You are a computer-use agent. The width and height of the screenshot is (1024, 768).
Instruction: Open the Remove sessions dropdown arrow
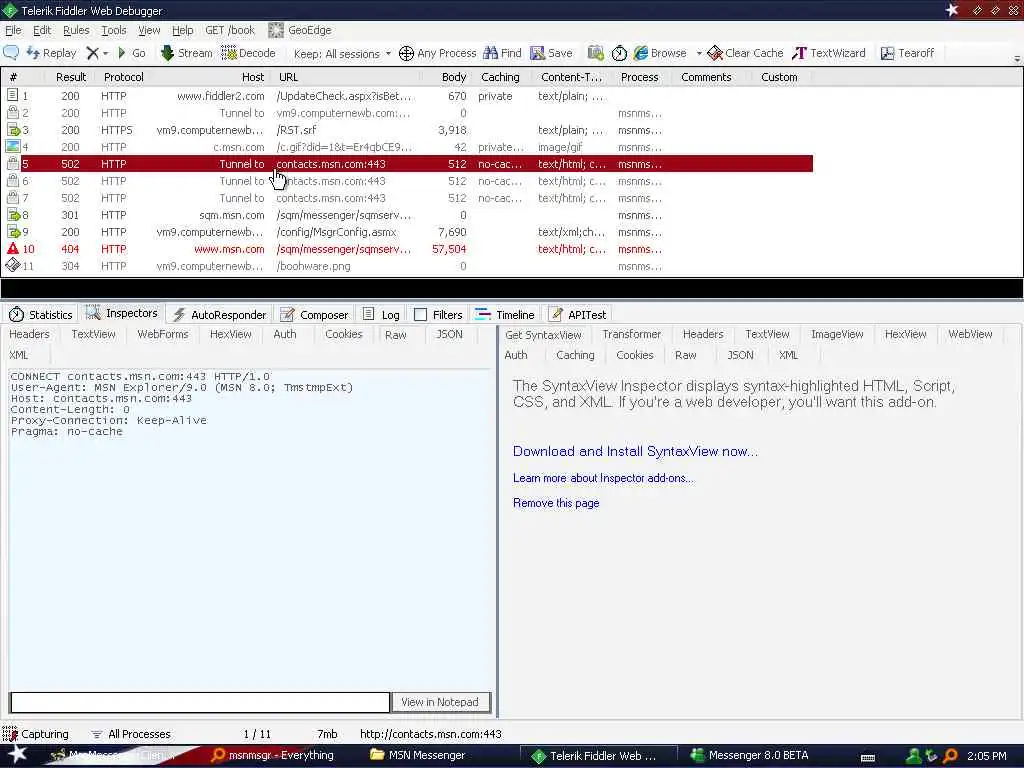point(104,53)
